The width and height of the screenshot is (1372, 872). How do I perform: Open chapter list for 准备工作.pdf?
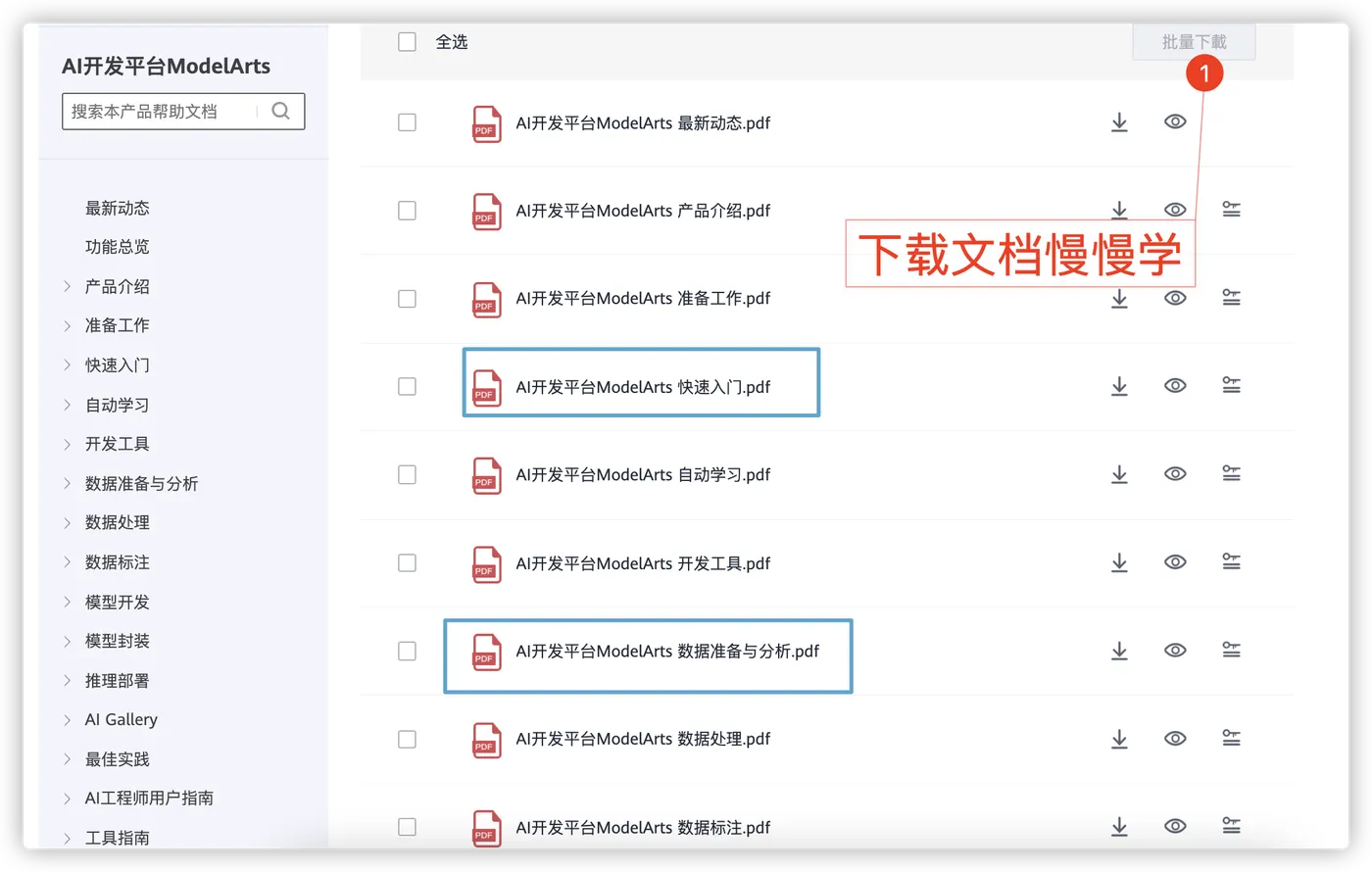point(1231,298)
